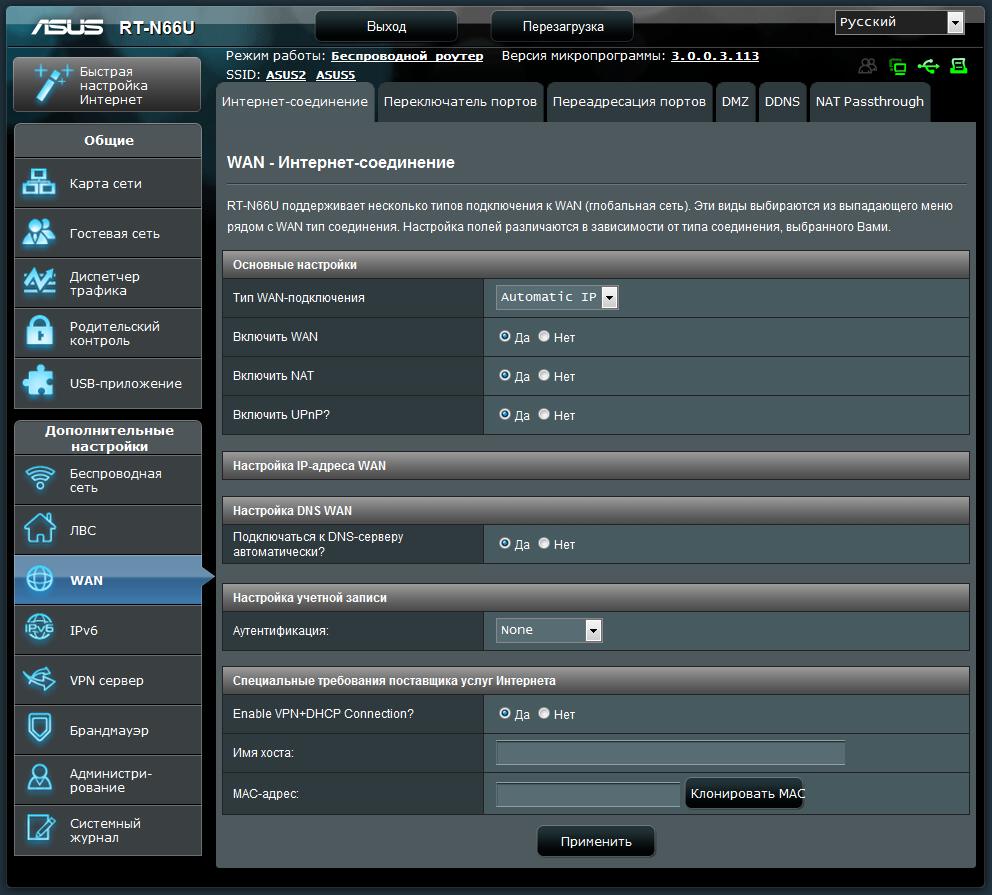Click the Диспетчер трафика graph icon
This screenshot has width=992, height=895.
[x=39, y=282]
